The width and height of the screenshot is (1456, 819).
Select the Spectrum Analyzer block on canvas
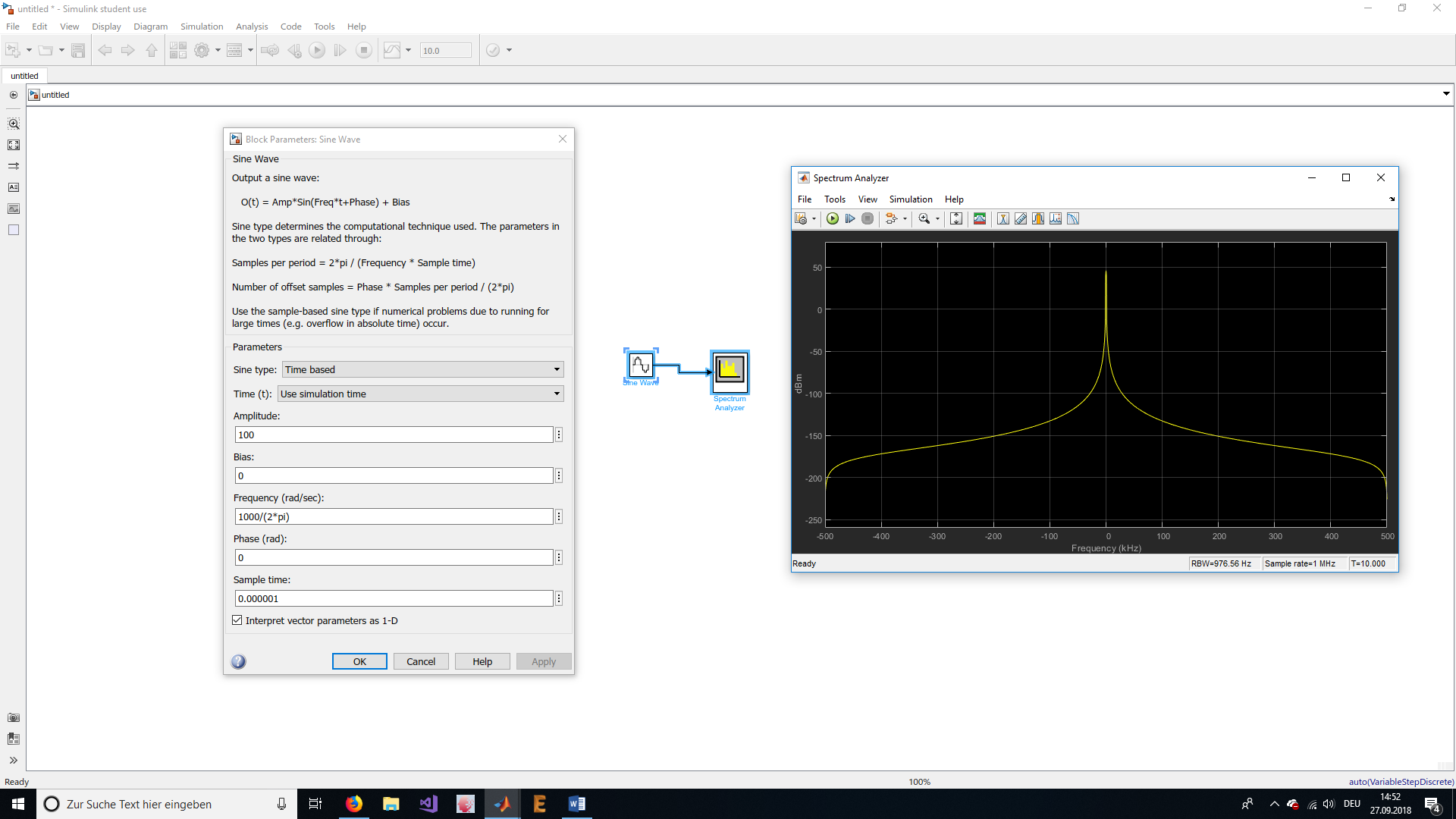[x=730, y=372]
